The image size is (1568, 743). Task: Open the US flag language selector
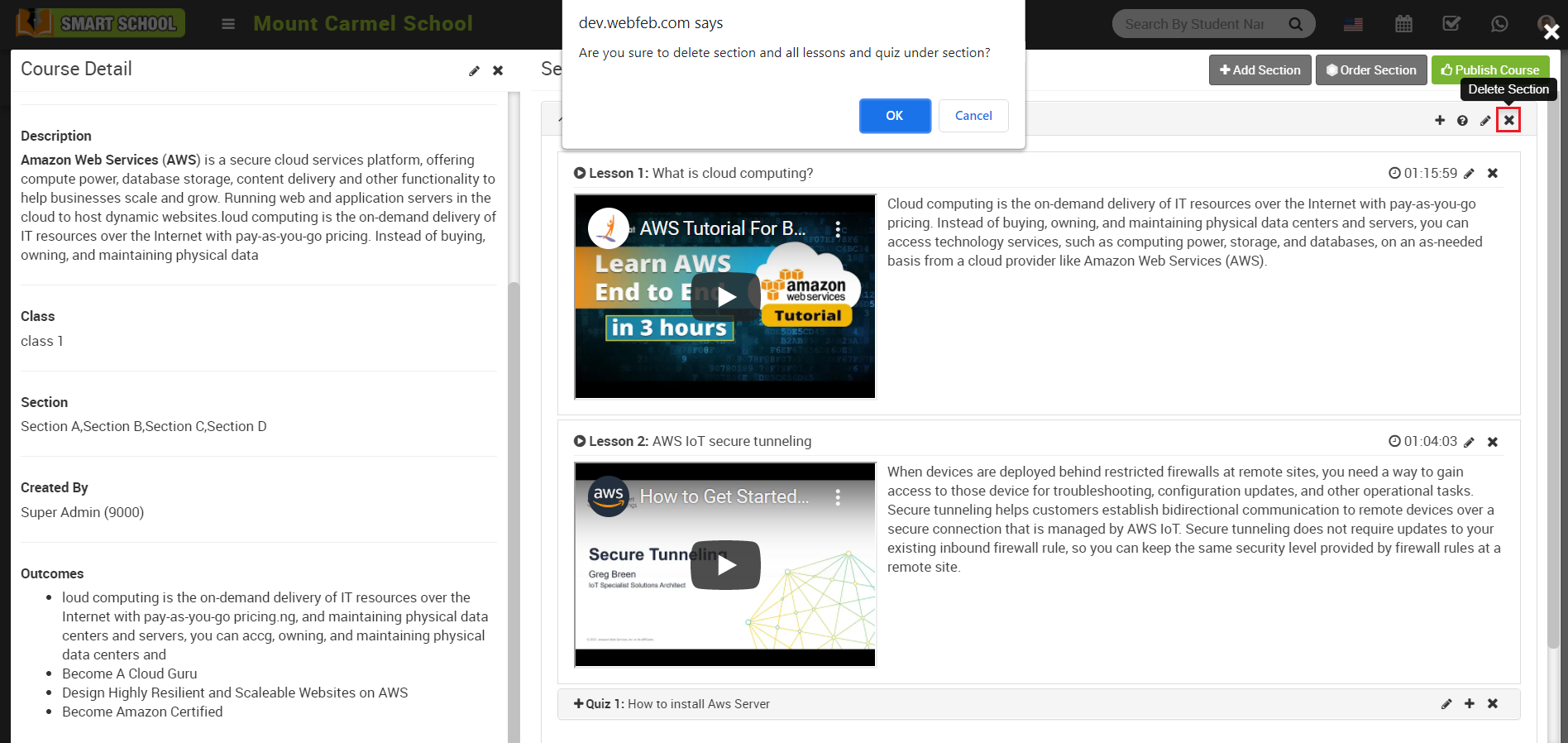tap(1353, 24)
